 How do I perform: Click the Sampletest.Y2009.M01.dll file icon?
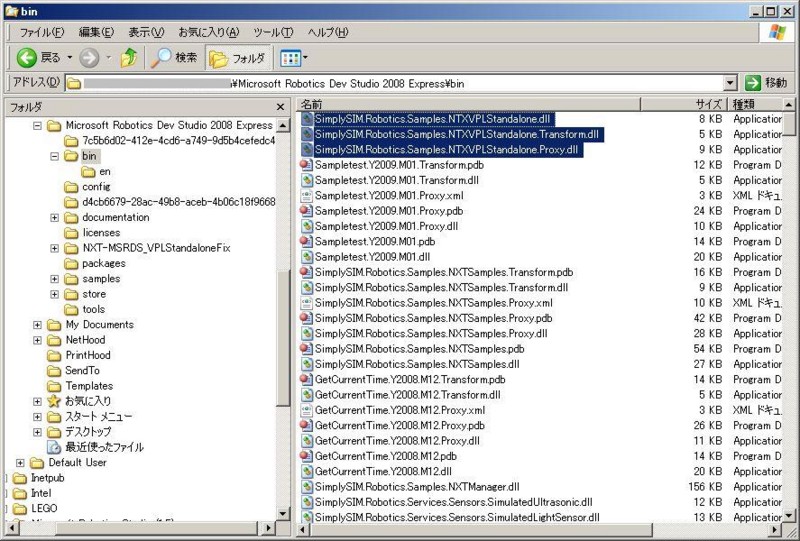[x=306, y=257]
